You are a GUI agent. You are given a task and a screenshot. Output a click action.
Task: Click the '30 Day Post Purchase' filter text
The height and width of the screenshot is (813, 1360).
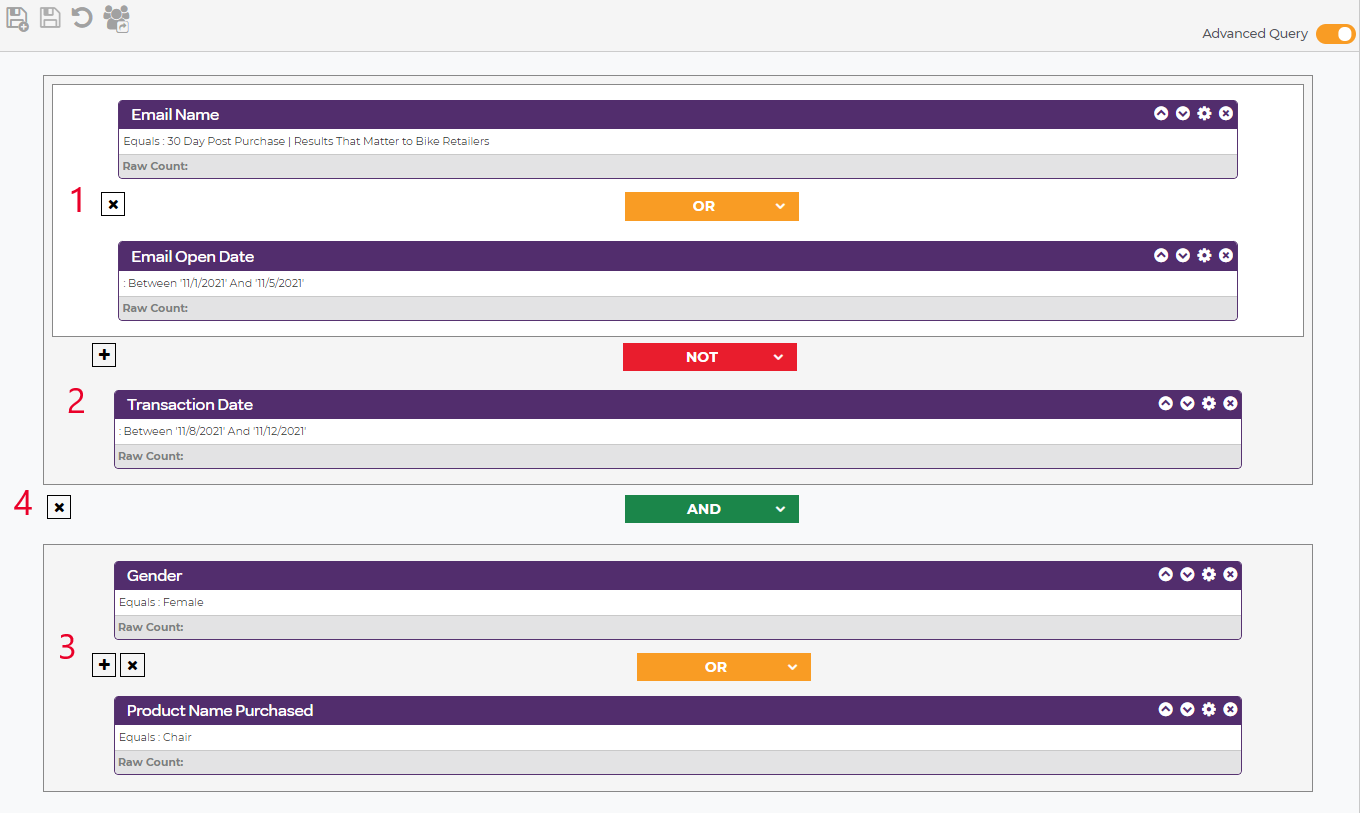click(x=306, y=142)
